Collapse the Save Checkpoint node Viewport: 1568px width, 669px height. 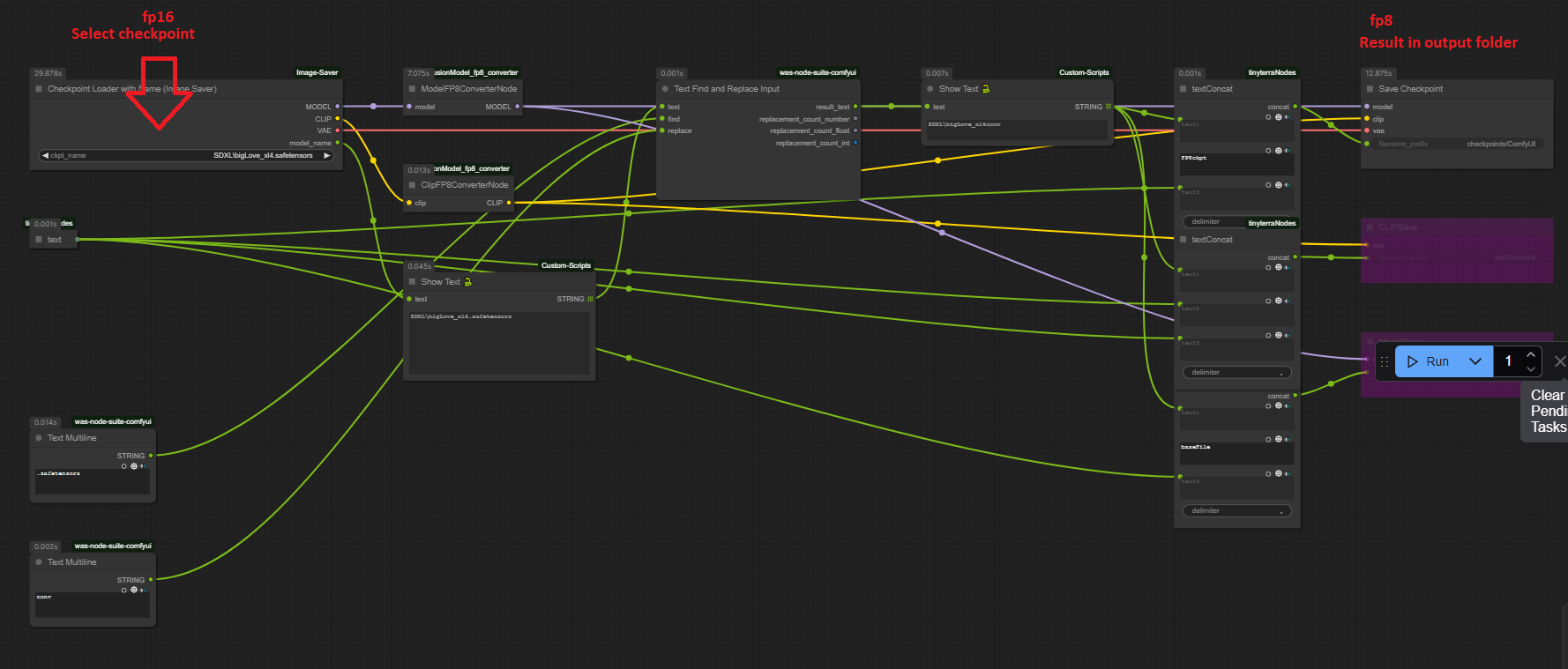[x=1370, y=89]
